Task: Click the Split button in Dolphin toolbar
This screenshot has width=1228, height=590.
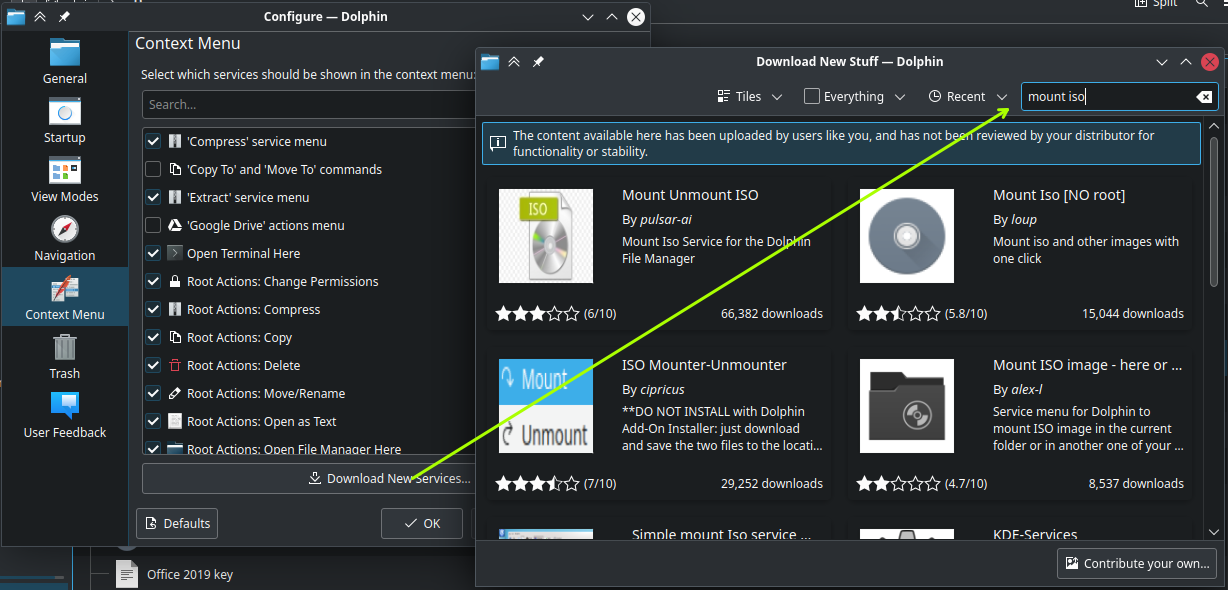Action: [1156, 4]
